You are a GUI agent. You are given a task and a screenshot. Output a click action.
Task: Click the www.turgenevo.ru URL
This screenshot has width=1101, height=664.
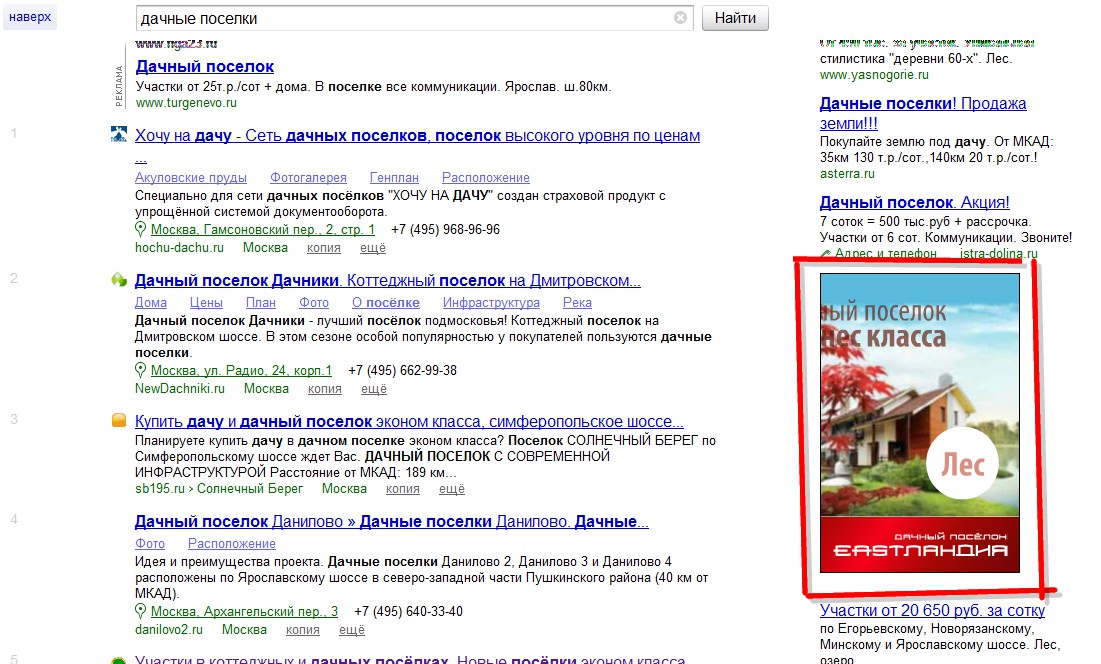point(186,102)
